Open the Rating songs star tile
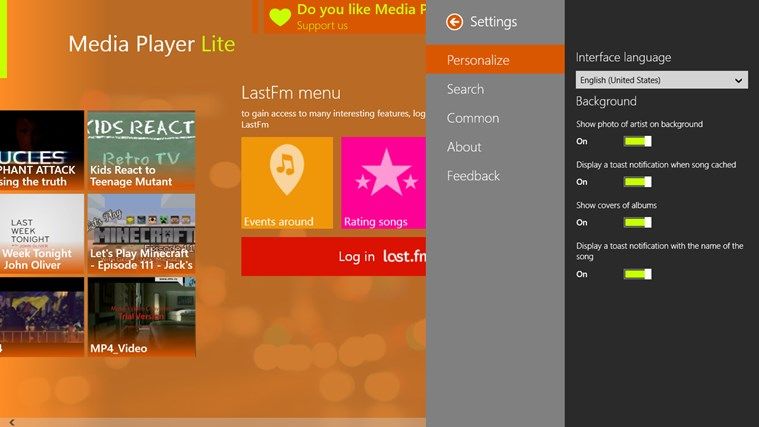The image size is (759, 427). click(x=383, y=183)
